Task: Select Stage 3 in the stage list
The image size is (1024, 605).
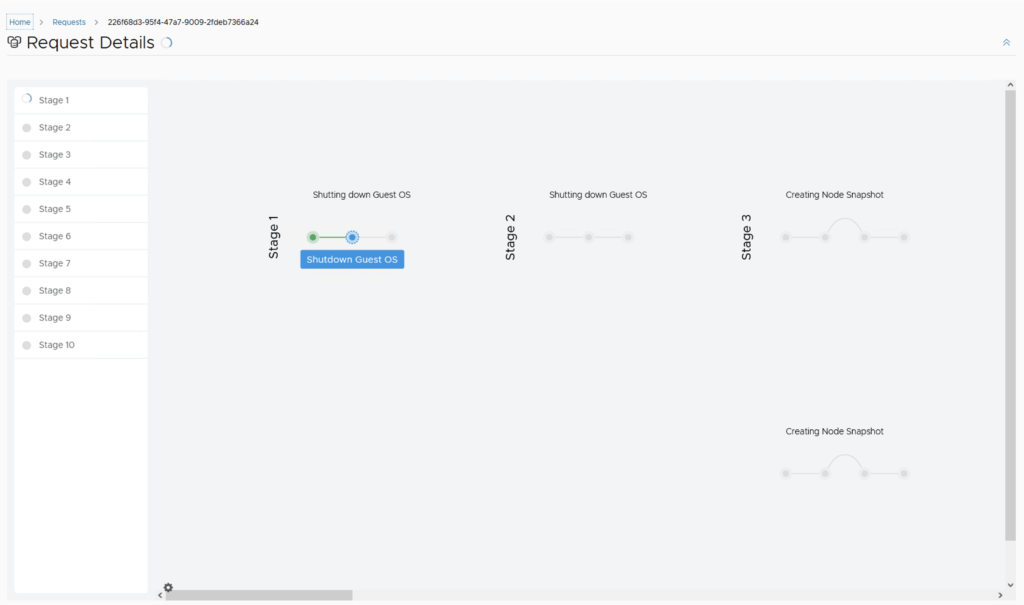Action: [55, 155]
